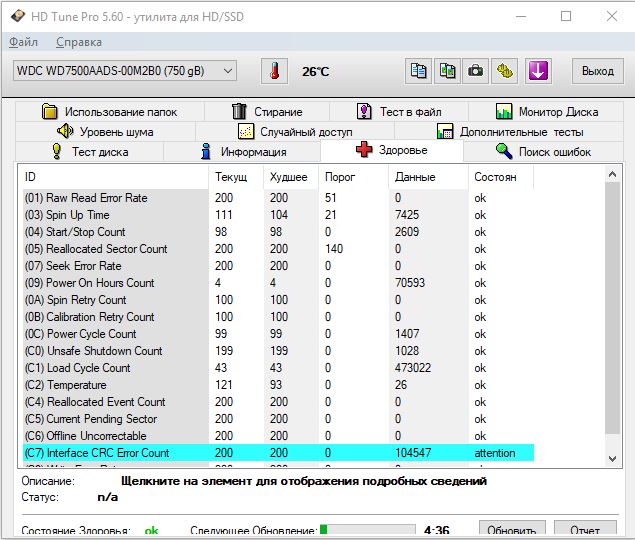Open the Файл menu
Screen dimensions: 635x540
(23, 42)
